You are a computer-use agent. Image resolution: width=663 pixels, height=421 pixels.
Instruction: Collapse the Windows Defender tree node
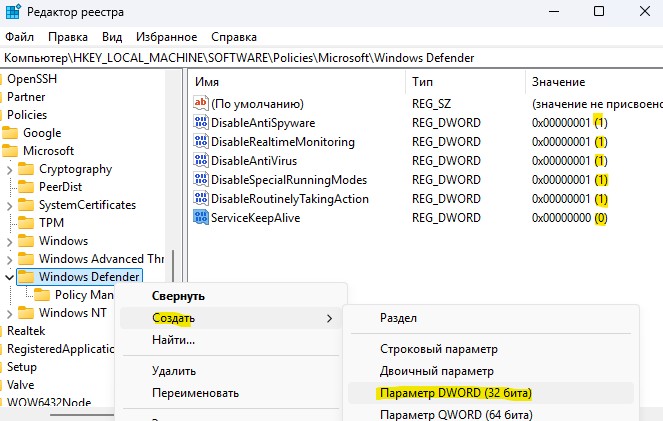pos(9,277)
